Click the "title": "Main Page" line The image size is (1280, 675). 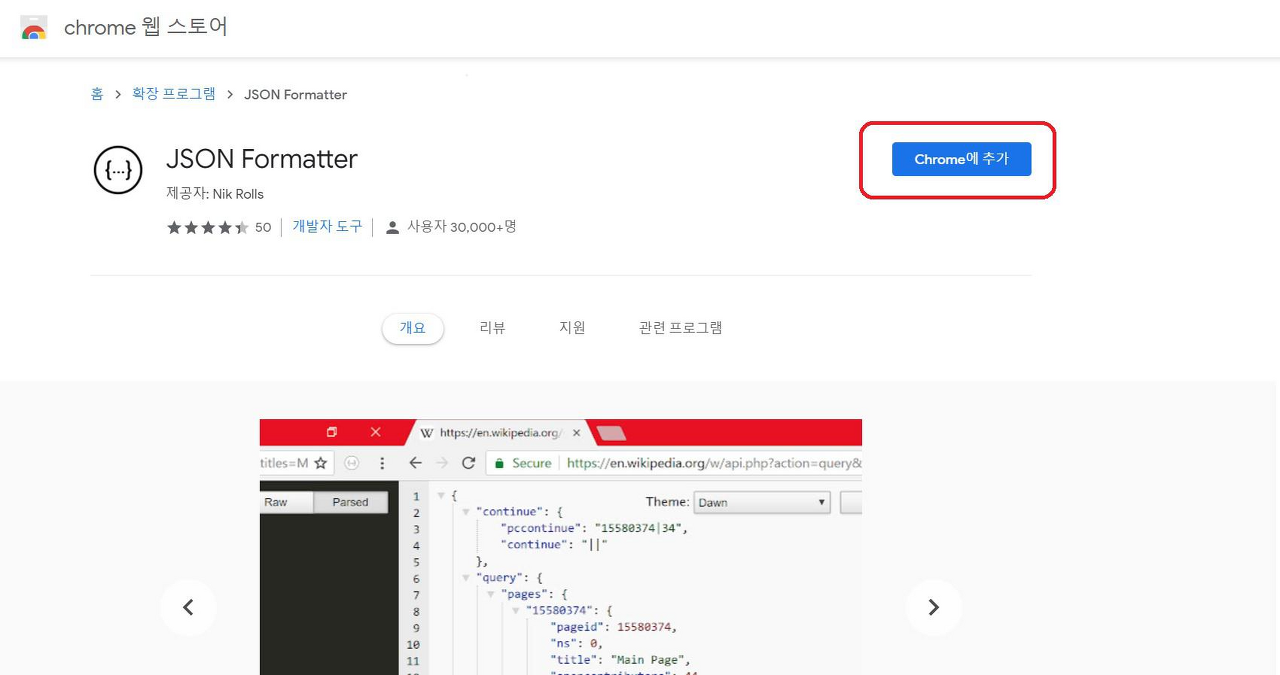point(620,660)
